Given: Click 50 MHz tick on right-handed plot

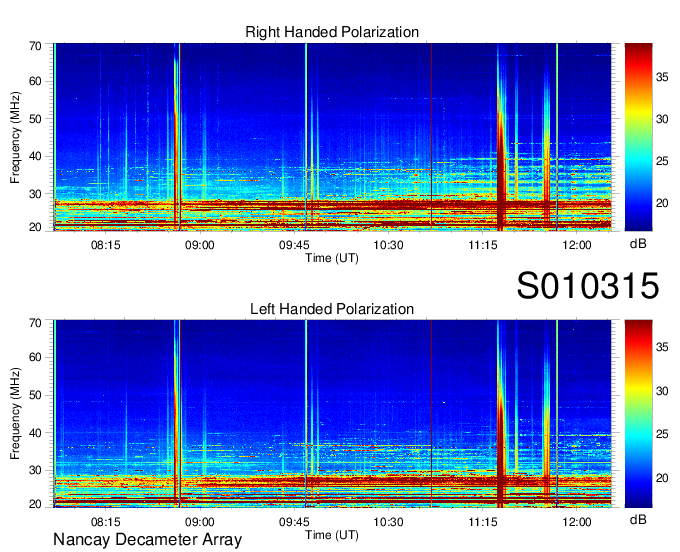Looking at the screenshot, I should [35, 119].
